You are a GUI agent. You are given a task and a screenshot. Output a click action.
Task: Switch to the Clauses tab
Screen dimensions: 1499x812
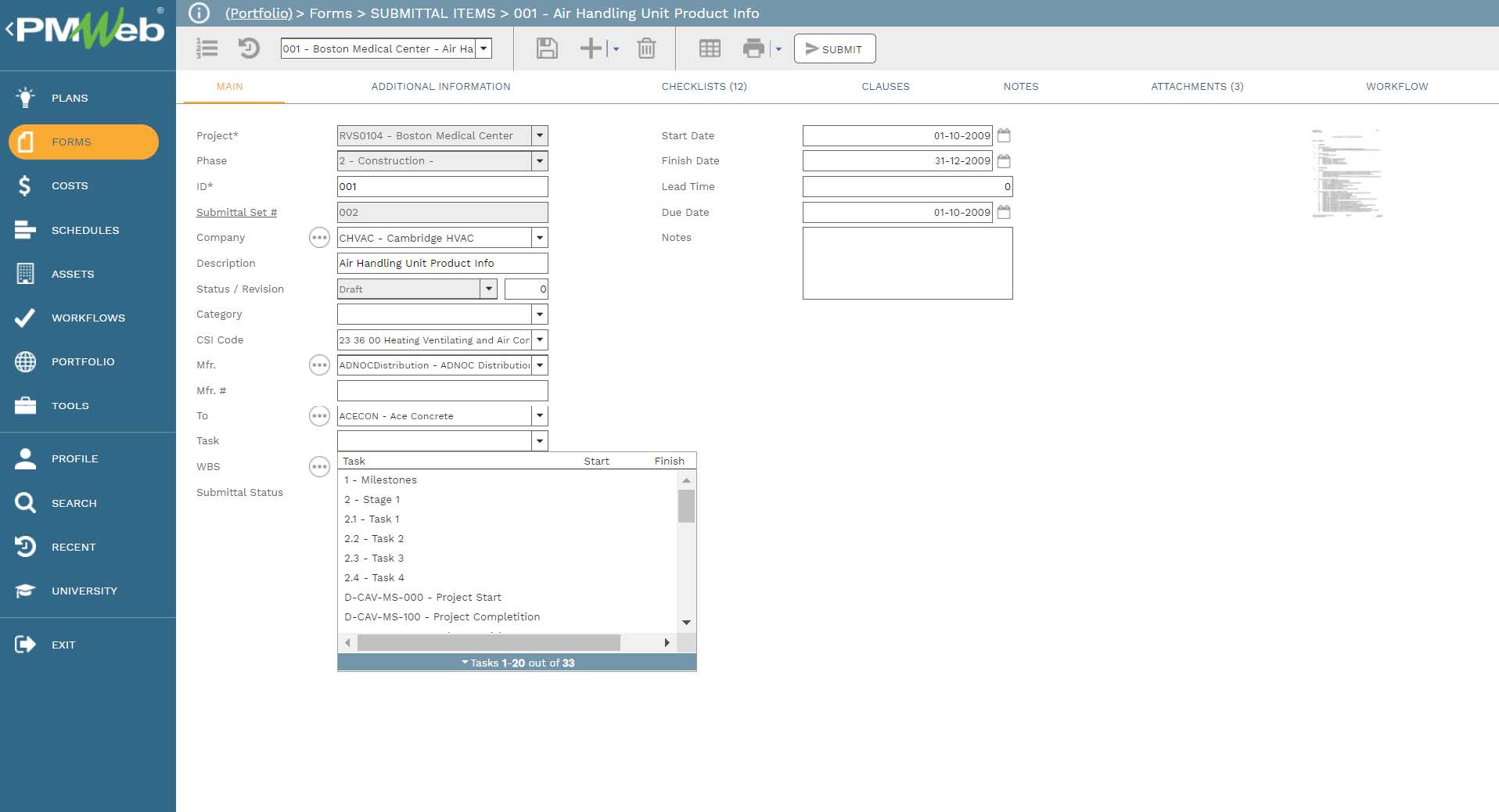886,87
